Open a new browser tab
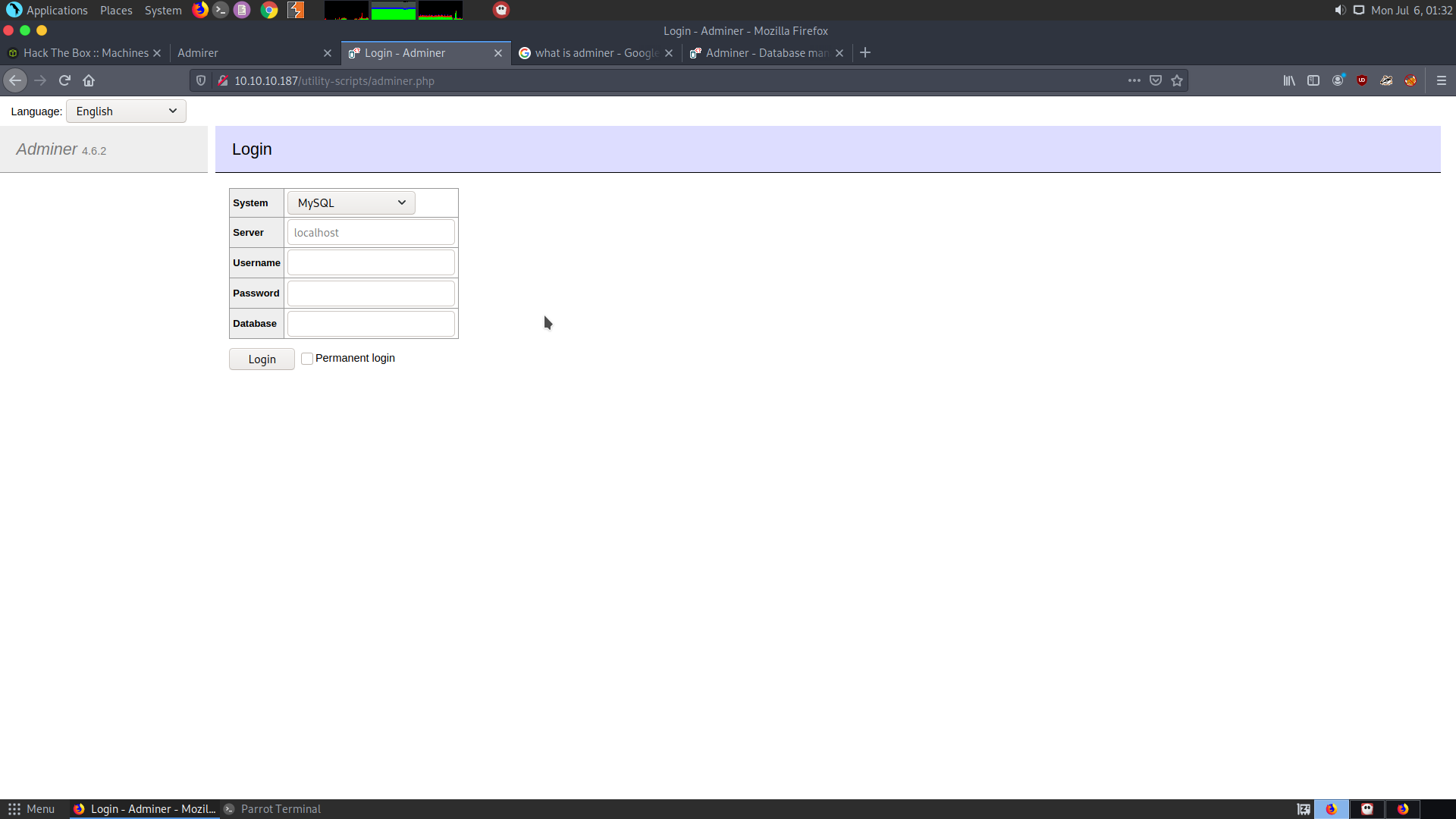 [x=865, y=53]
